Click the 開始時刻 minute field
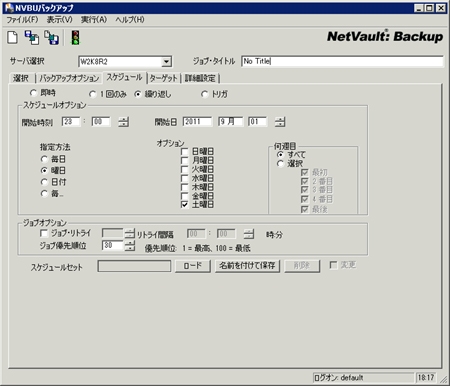Viewport: 450px width, 386px height. [101, 122]
